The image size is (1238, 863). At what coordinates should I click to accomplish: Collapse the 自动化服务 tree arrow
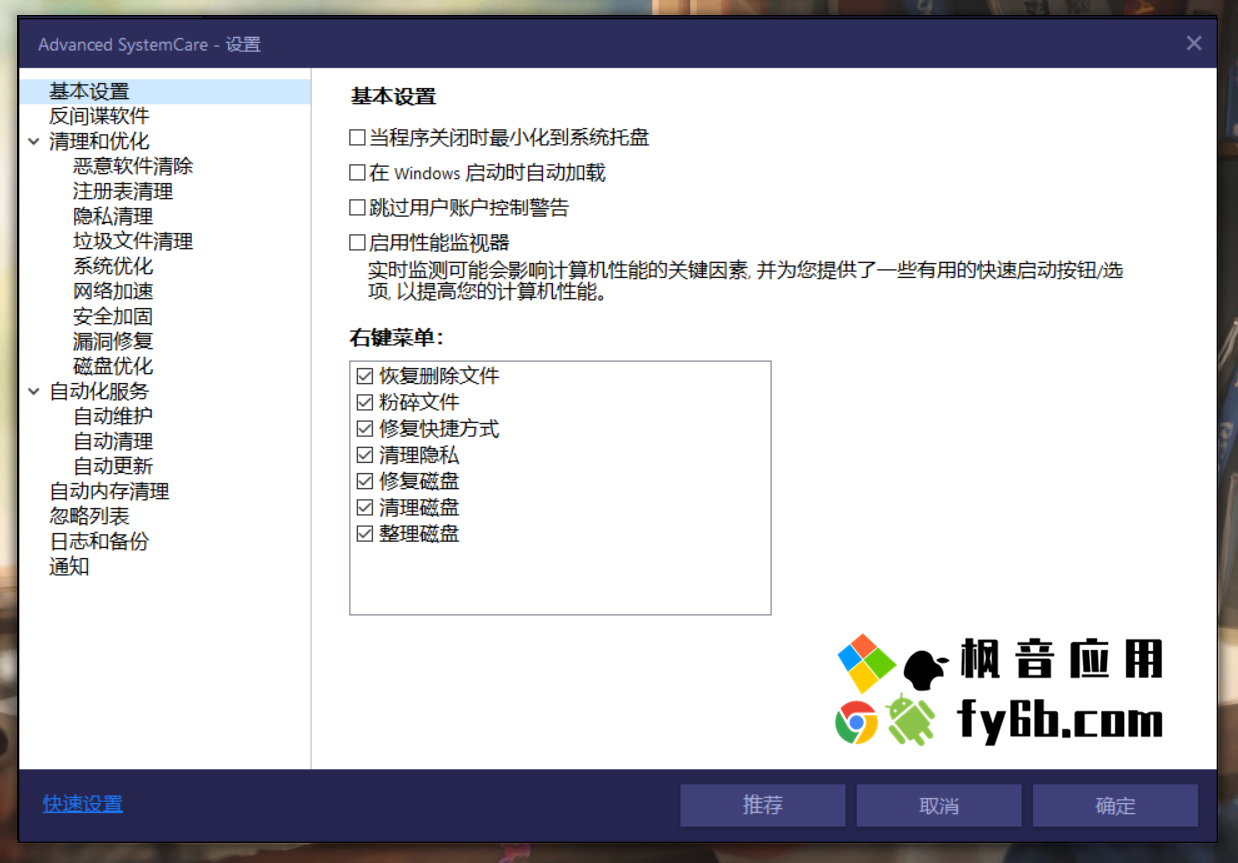(34, 392)
